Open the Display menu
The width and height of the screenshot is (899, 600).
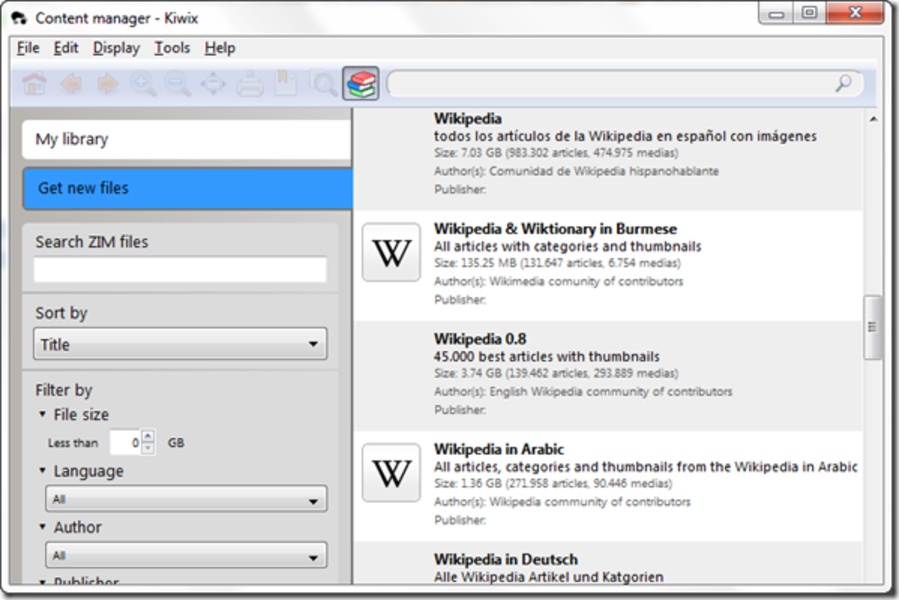click(116, 48)
